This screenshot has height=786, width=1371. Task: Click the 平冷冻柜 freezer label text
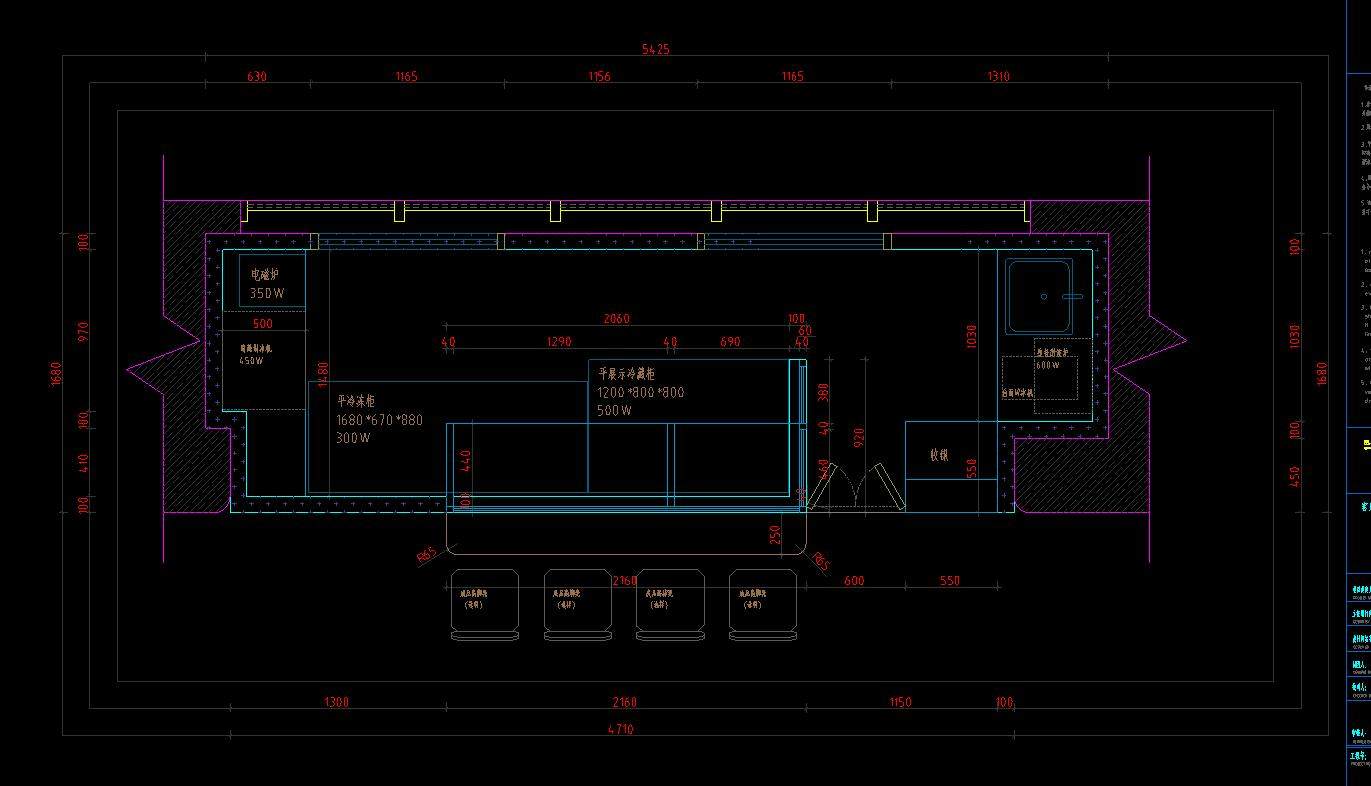click(356, 401)
